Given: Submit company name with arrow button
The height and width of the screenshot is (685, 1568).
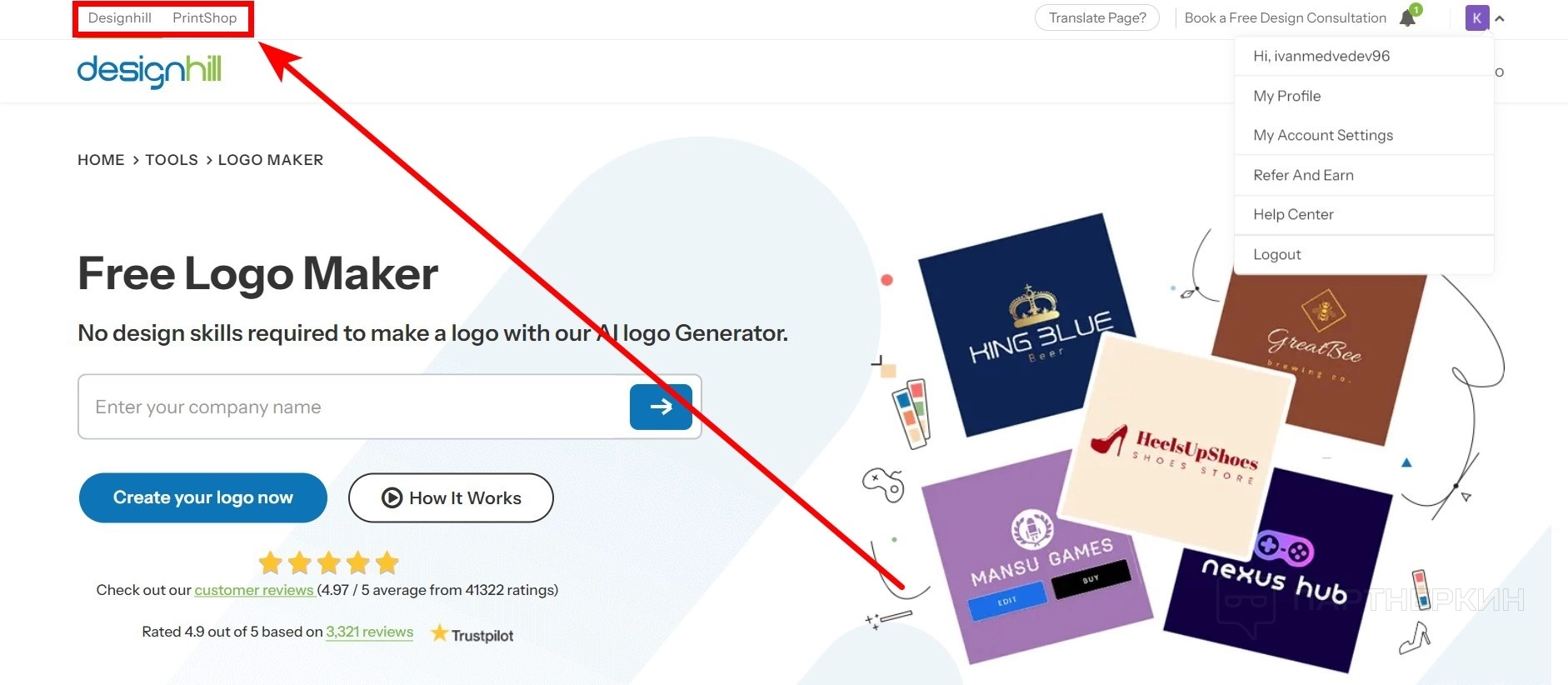Looking at the screenshot, I should (x=661, y=407).
